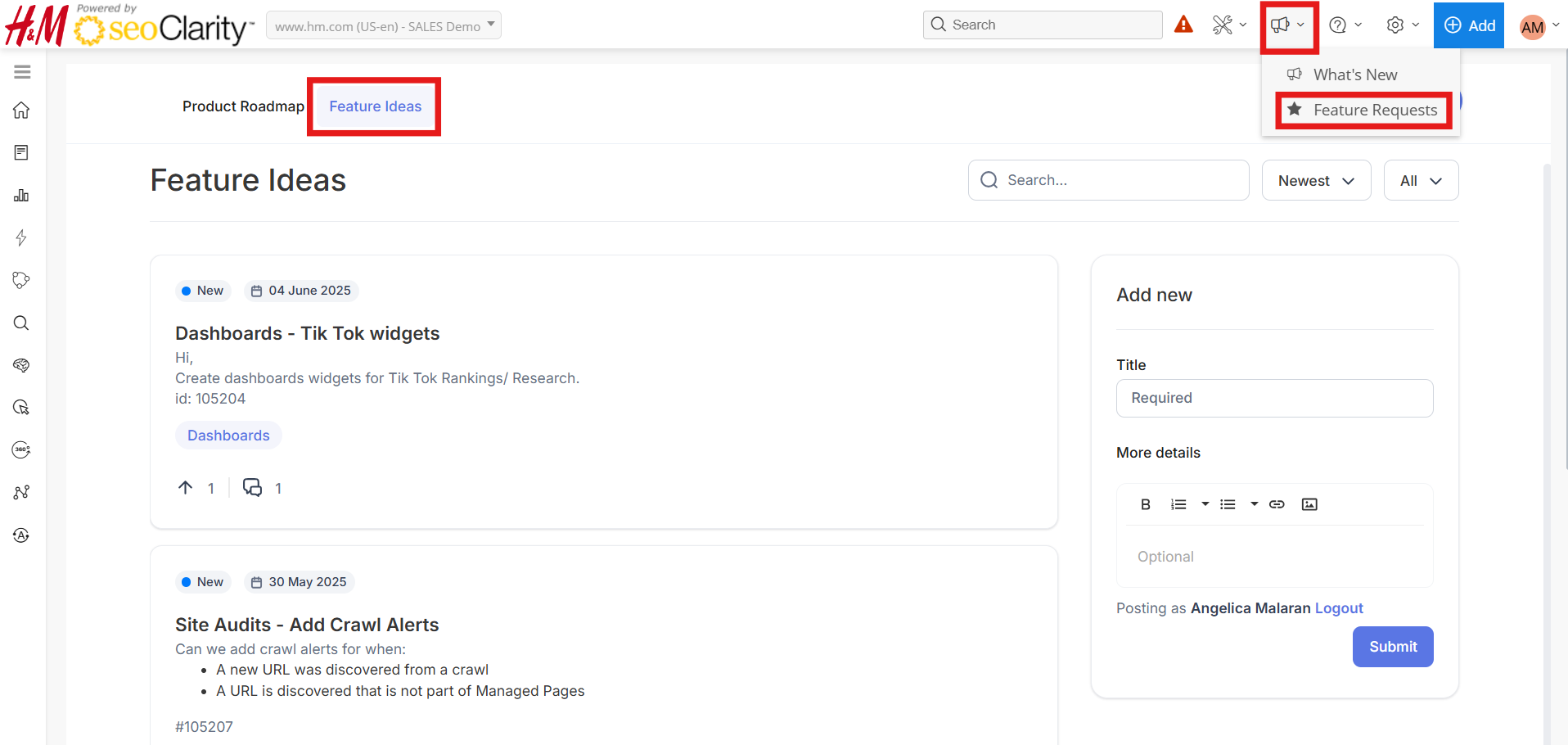Open comments on Tik Tok widgets idea
This screenshot has width=1568, height=745.
252,488
